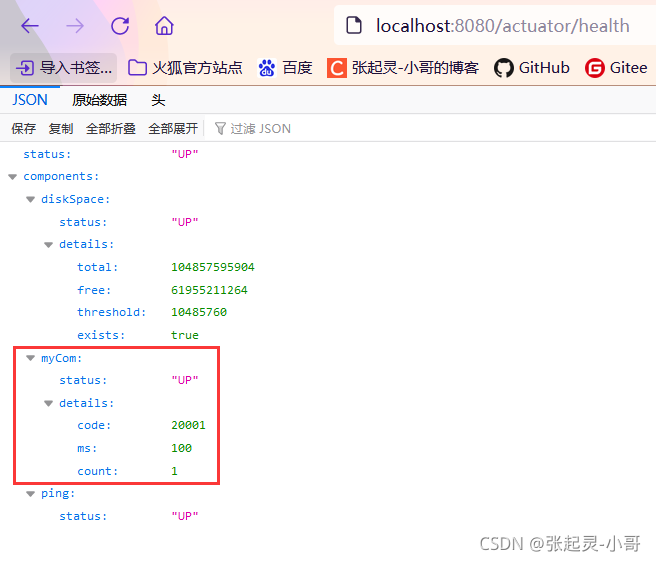Select the ms value 100
This screenshot has width=656, height=561.
click(182, 448)
